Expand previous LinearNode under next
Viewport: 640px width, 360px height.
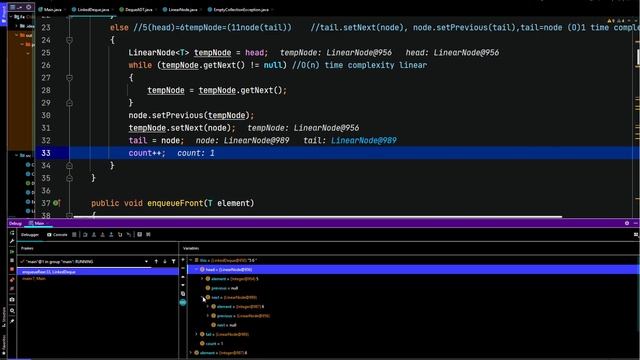click(x=208, y=316)
